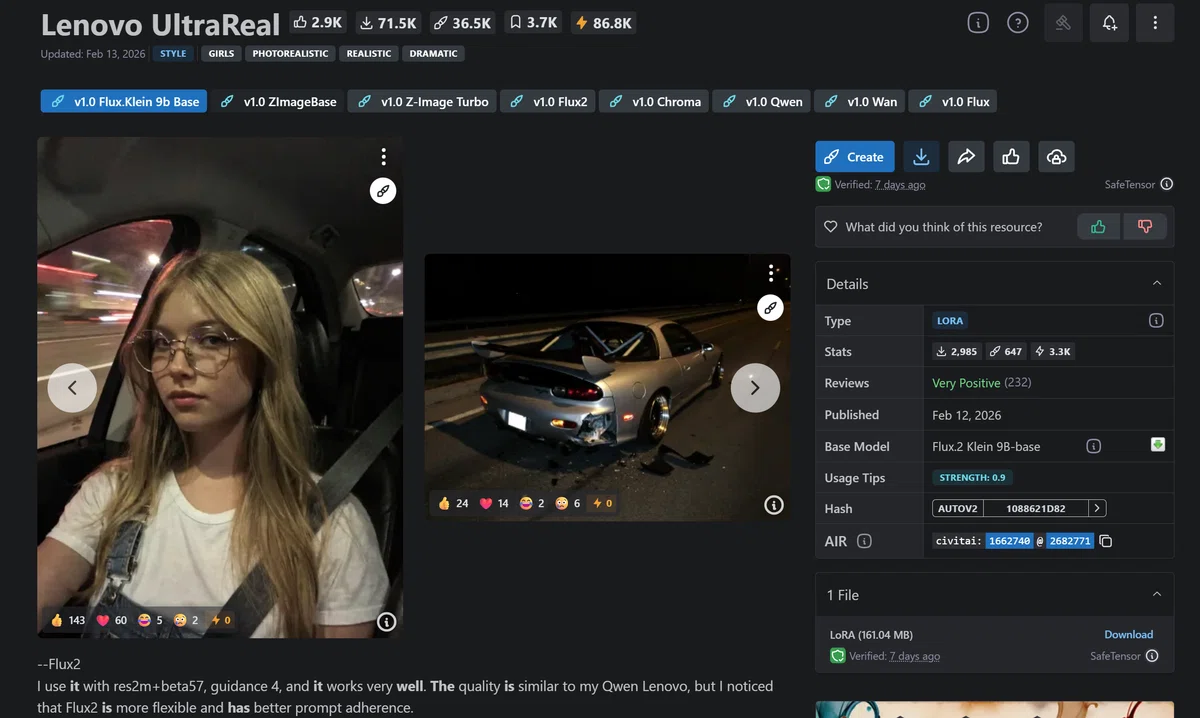This screenshot has height=718, width=1200.
Task: Click the thumbs-up like button beside share
Action: (x=1011, y=157)
